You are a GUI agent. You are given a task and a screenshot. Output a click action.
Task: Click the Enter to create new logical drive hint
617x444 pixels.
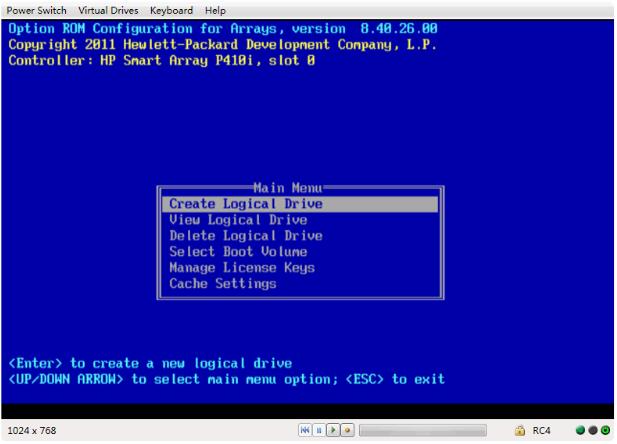pyautogui.click(x=150, y=363)
